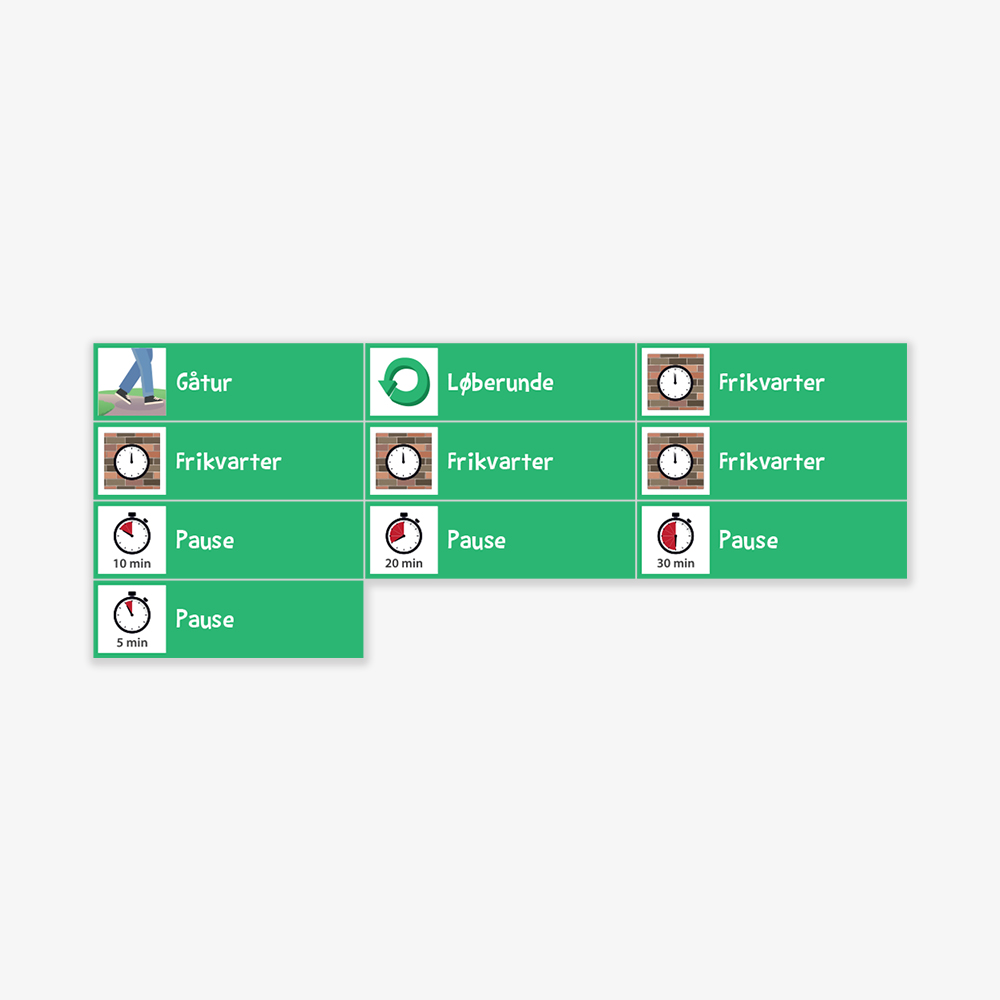Click brick wall clock icon beside Løberunde card
This screenshot has height=1000, width=1000.
[x=675, y=382]
